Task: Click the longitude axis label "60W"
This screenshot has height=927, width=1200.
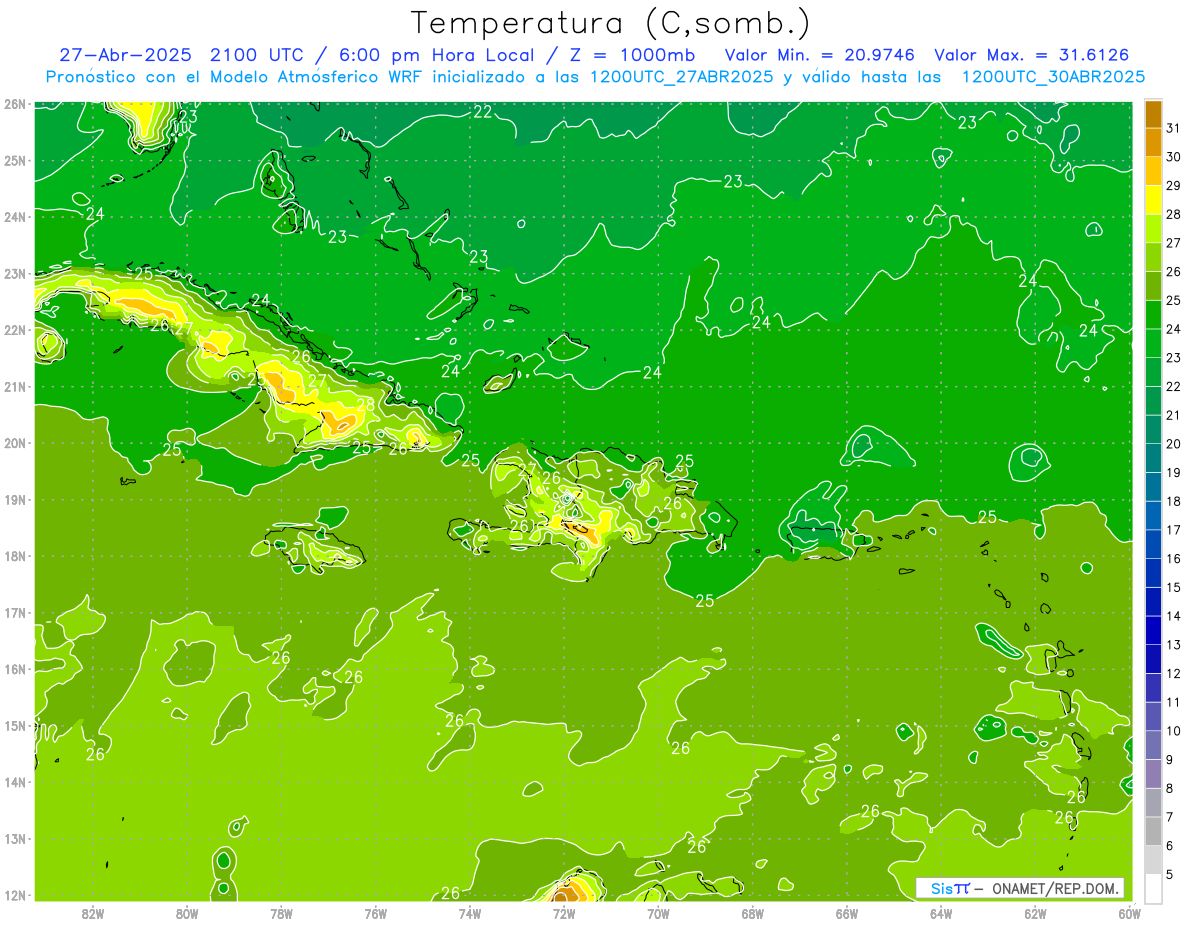Action: 1129,913
